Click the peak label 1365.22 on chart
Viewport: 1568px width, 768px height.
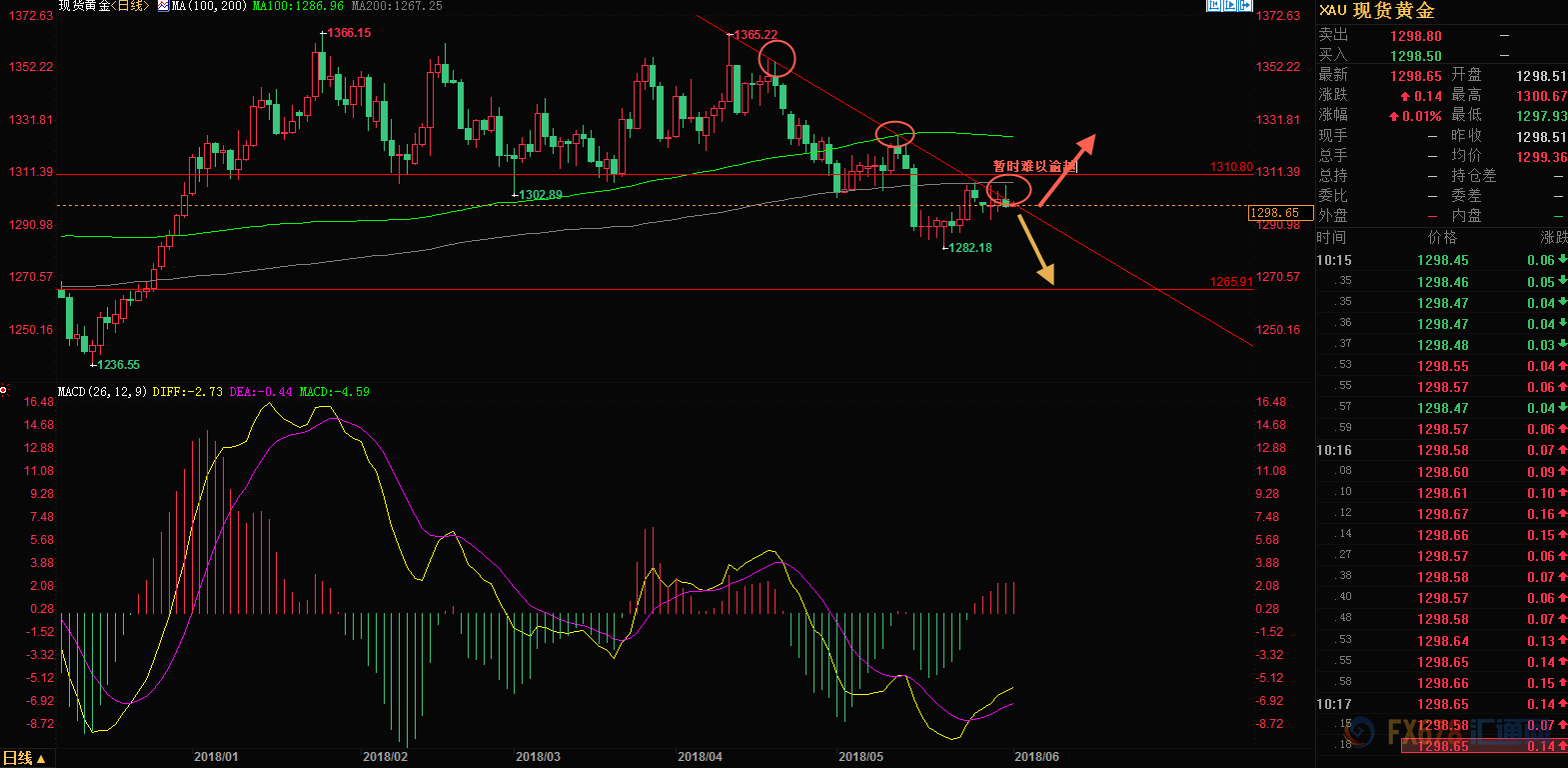(x=756, y=35)
